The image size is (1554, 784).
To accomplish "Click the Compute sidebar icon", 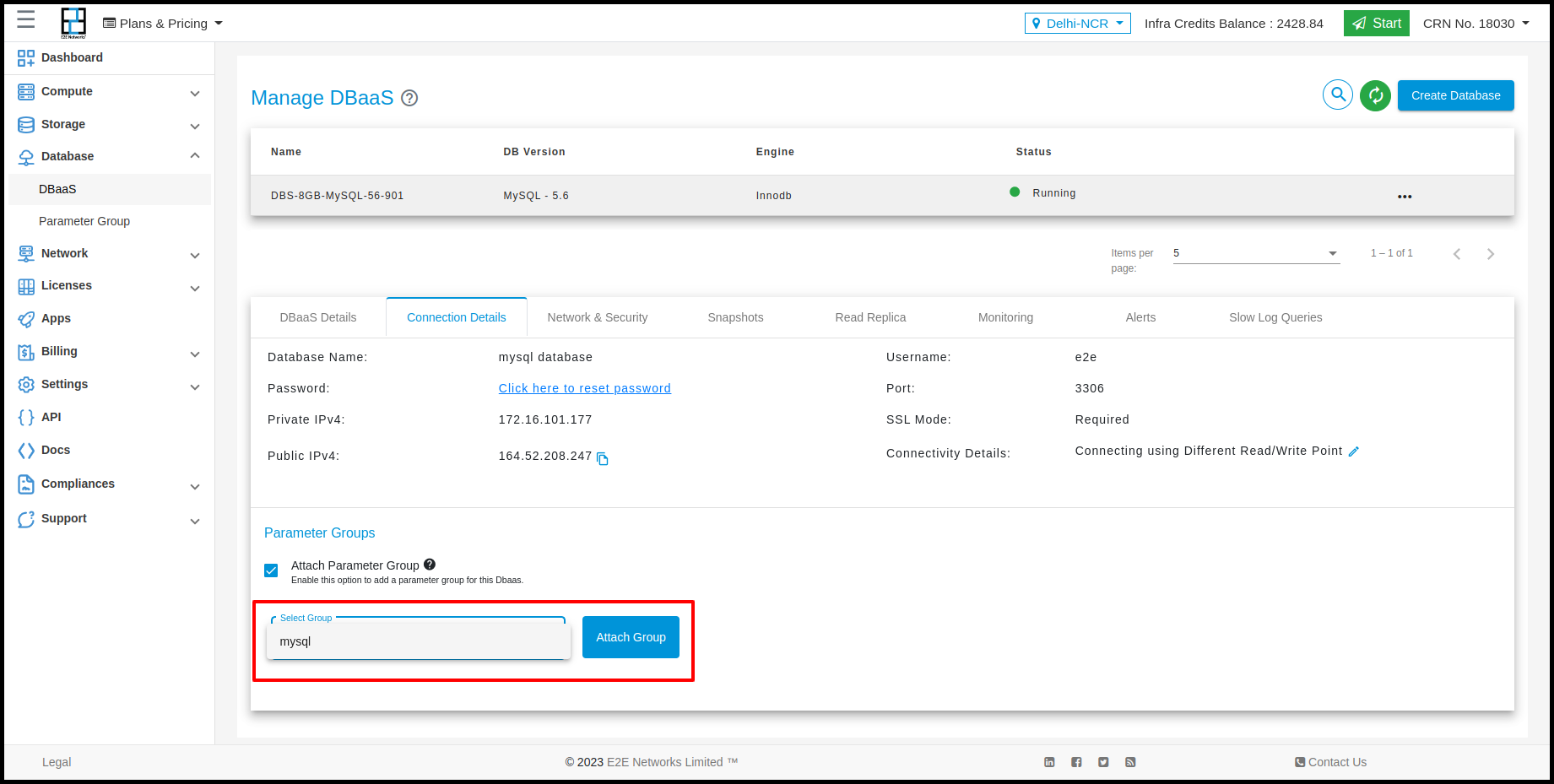I will 26,91.
